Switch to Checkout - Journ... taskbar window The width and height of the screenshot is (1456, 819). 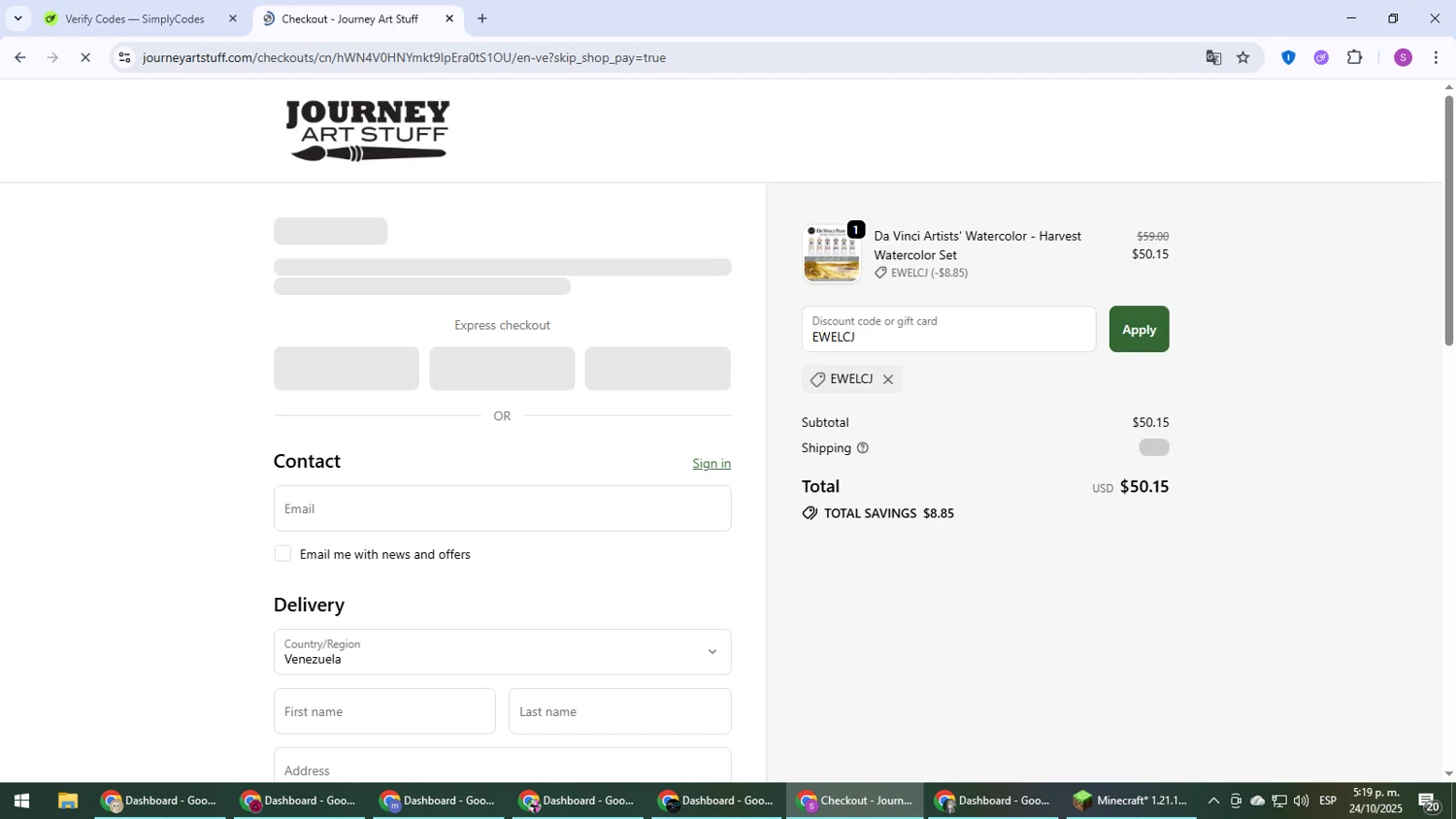click(x=855, y=802)
